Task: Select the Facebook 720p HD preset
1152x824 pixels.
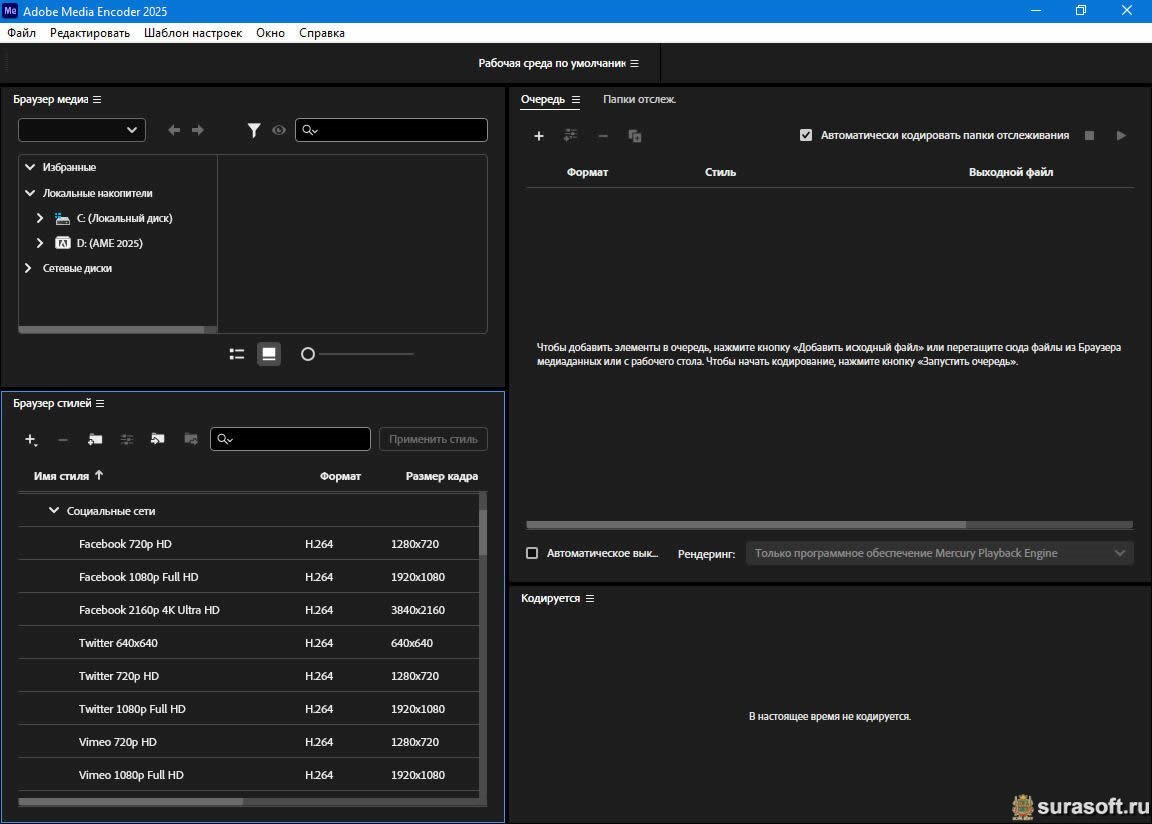Action: point(248,543)
